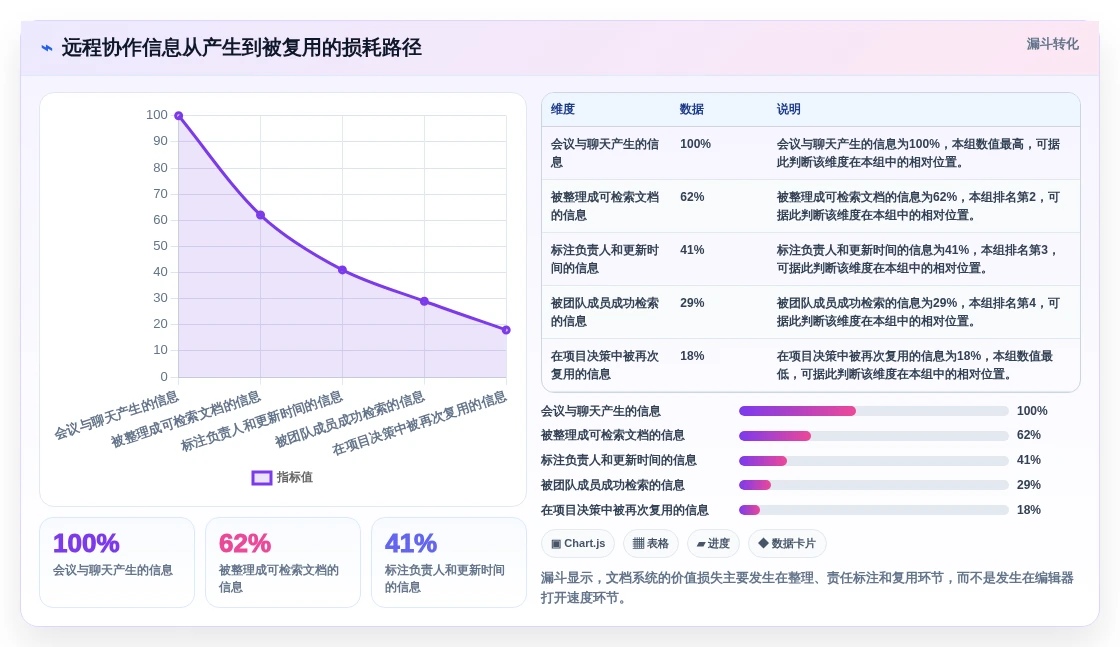Click the Chart.js tag chip
1120x647 pixels.
coord(578,543)
